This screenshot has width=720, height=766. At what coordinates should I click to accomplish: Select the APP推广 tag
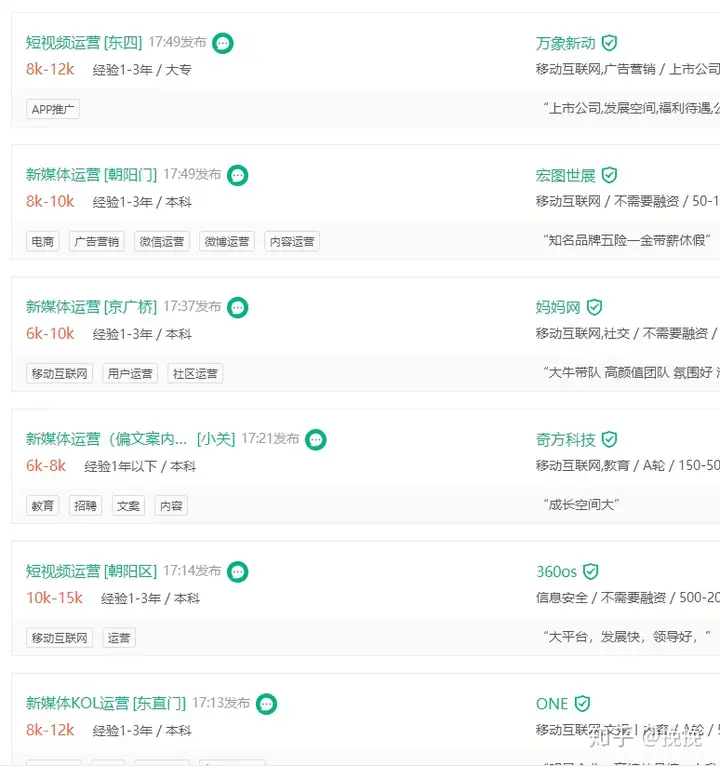[x=53, y=109]
